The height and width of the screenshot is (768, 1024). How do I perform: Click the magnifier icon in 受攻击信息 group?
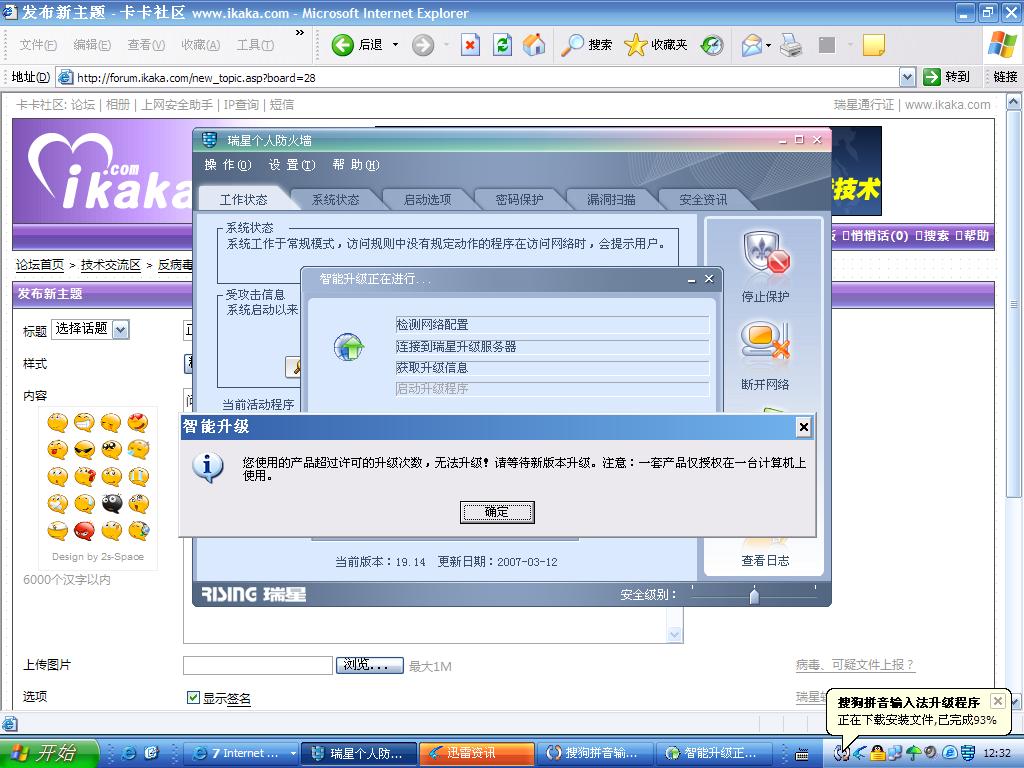[294, 367]
